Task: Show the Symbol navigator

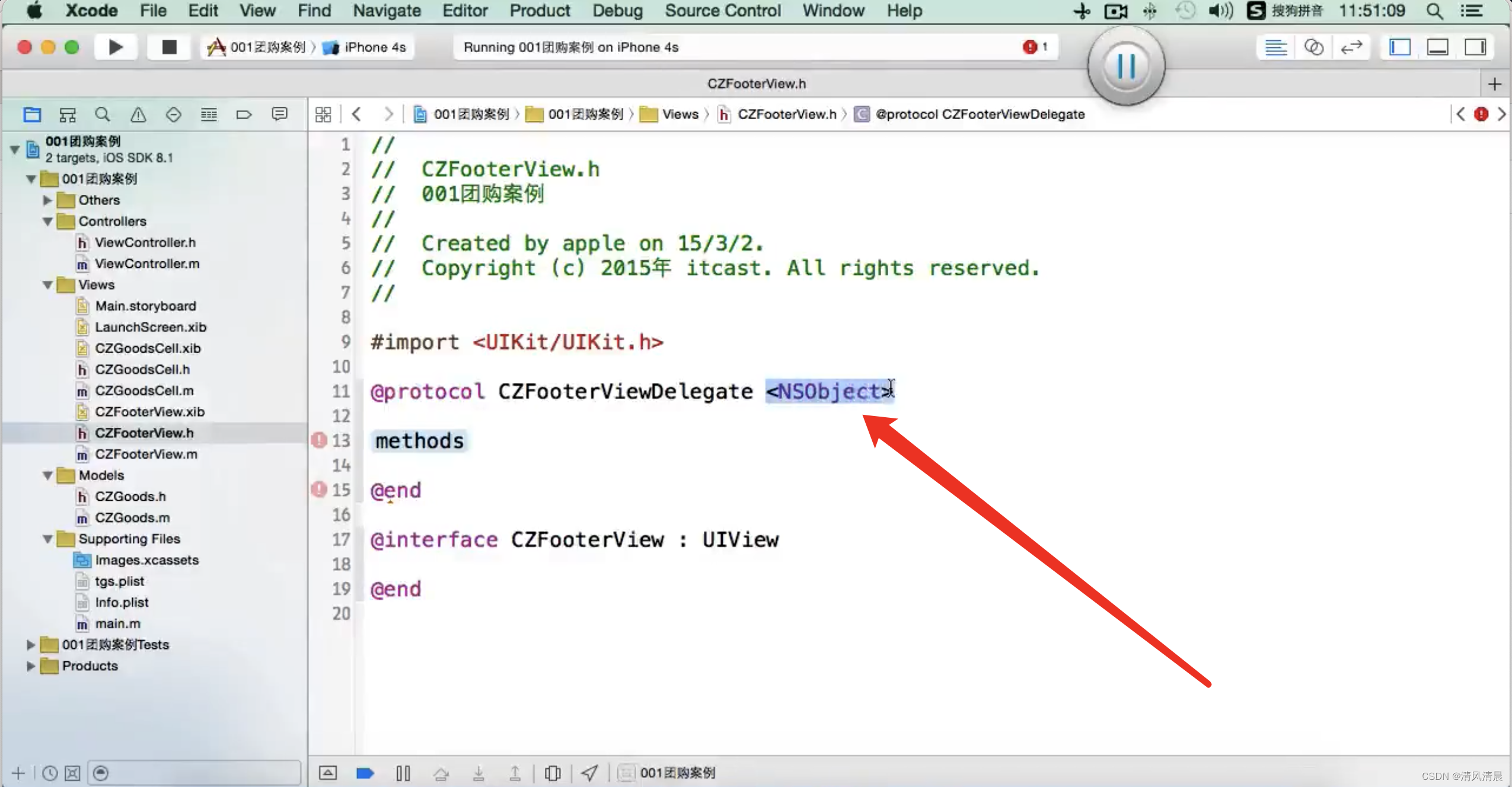Action: click(x=68, y=114)
